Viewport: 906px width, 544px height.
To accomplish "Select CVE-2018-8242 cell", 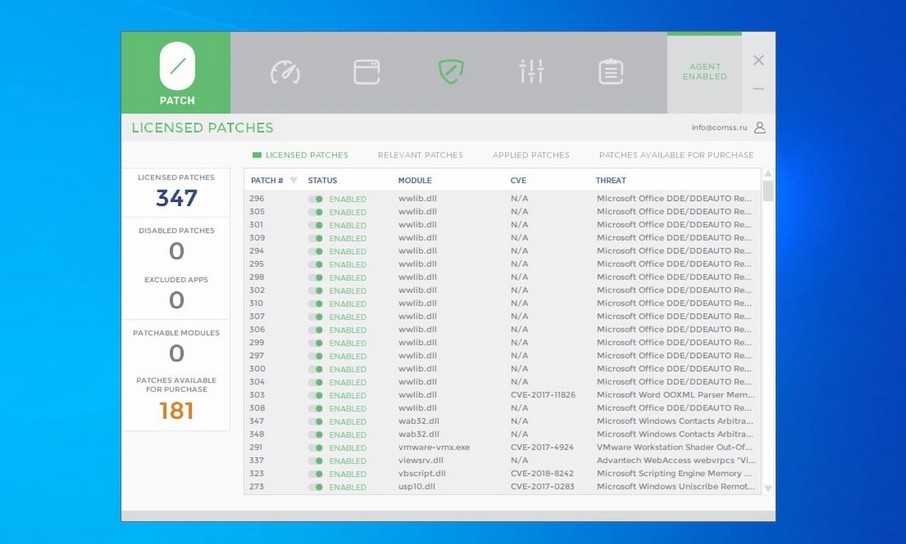I will 542,473.
